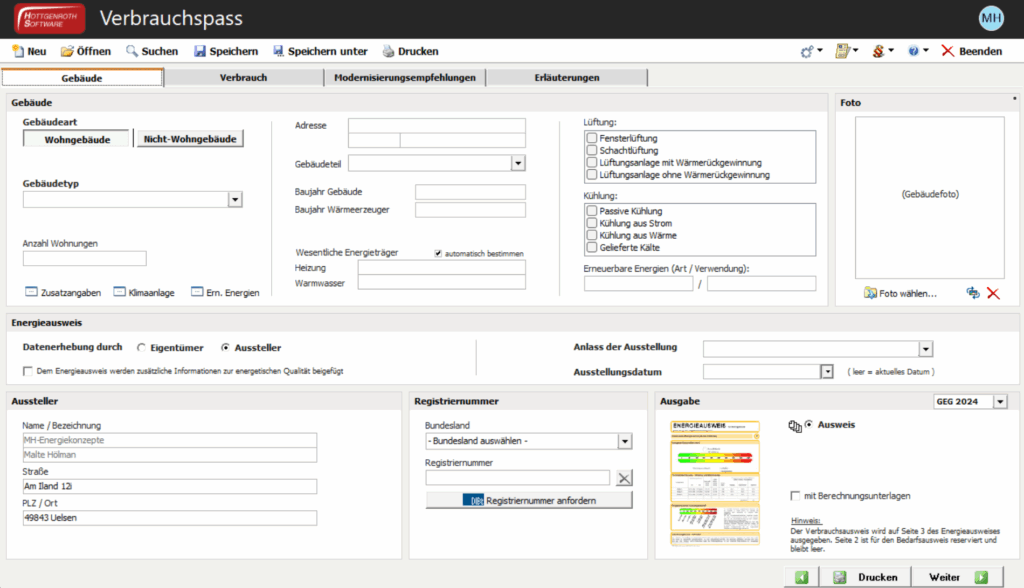Open Bundesland auswählen dropdown

coord(624,441)
